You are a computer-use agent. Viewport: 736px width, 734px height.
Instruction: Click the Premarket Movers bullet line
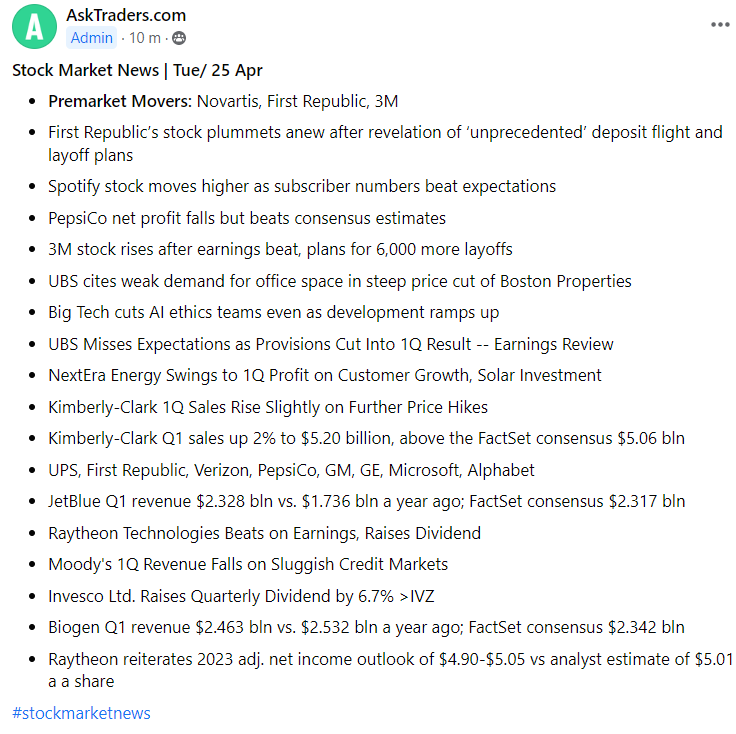click(x=224, y=101)
